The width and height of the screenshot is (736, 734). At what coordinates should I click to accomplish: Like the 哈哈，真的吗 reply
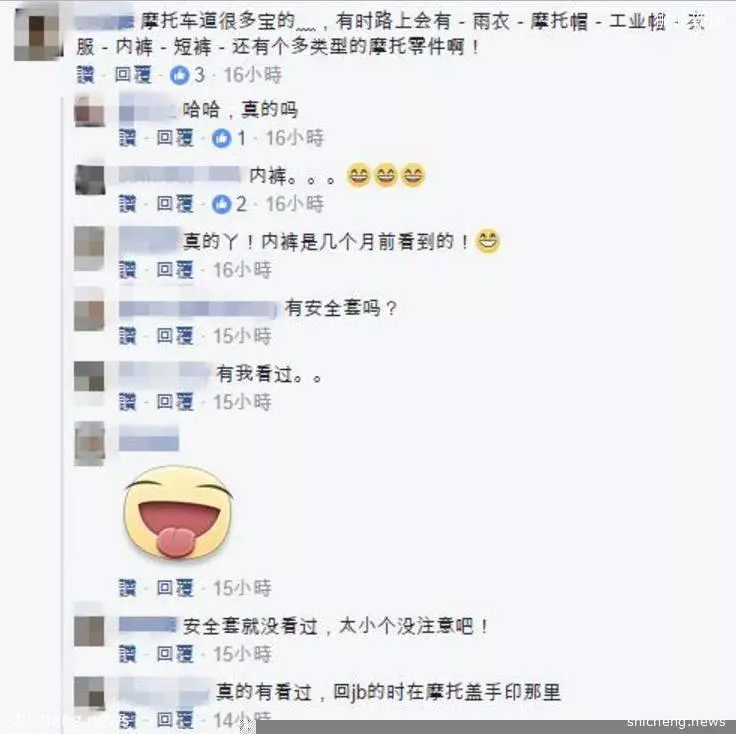pos(127,138)
